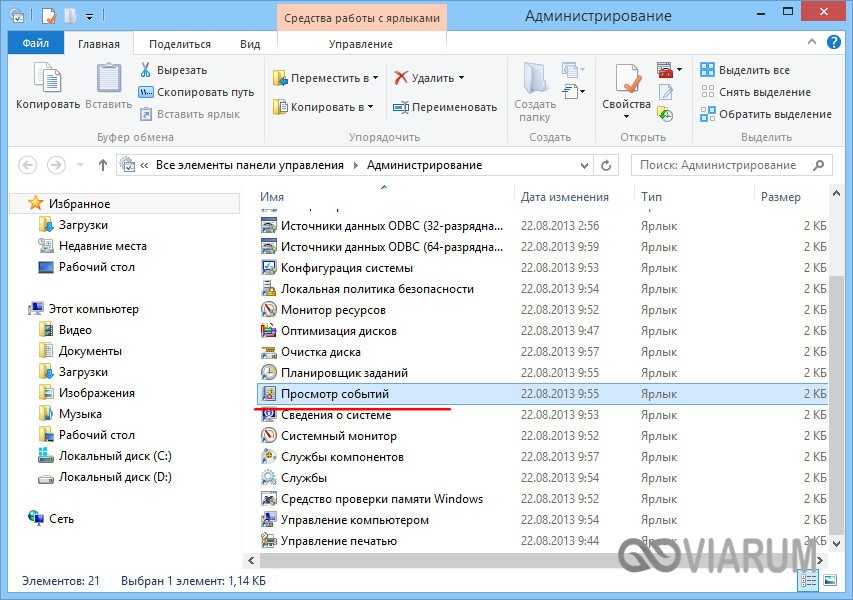Viewport: 853px width, 600px height.
Task: Expand the Копировать в dropdown
Action: 371,107
